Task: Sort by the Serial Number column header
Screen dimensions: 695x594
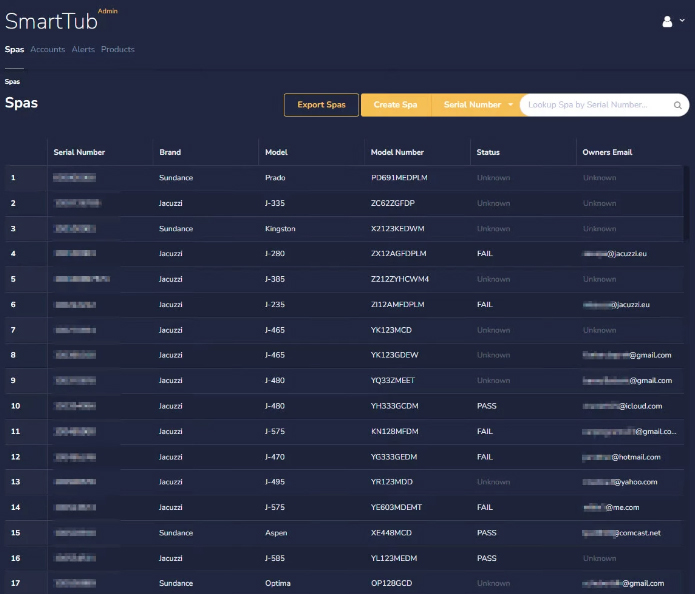Action: (x=79, y=152)
